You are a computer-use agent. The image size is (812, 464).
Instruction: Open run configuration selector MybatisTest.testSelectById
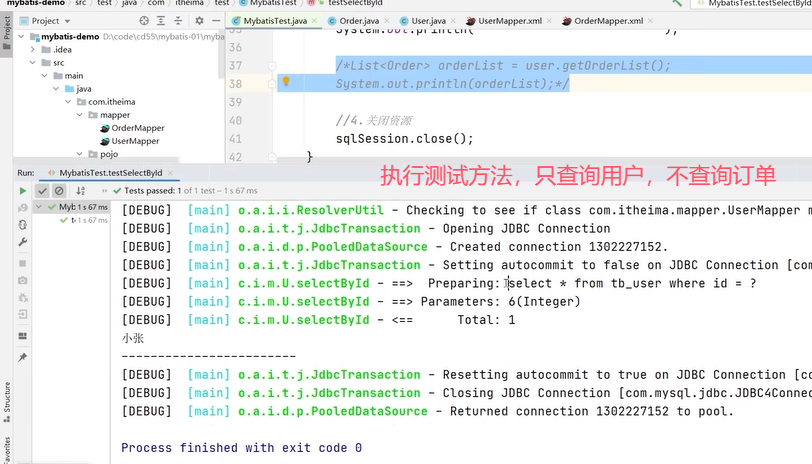751,3
